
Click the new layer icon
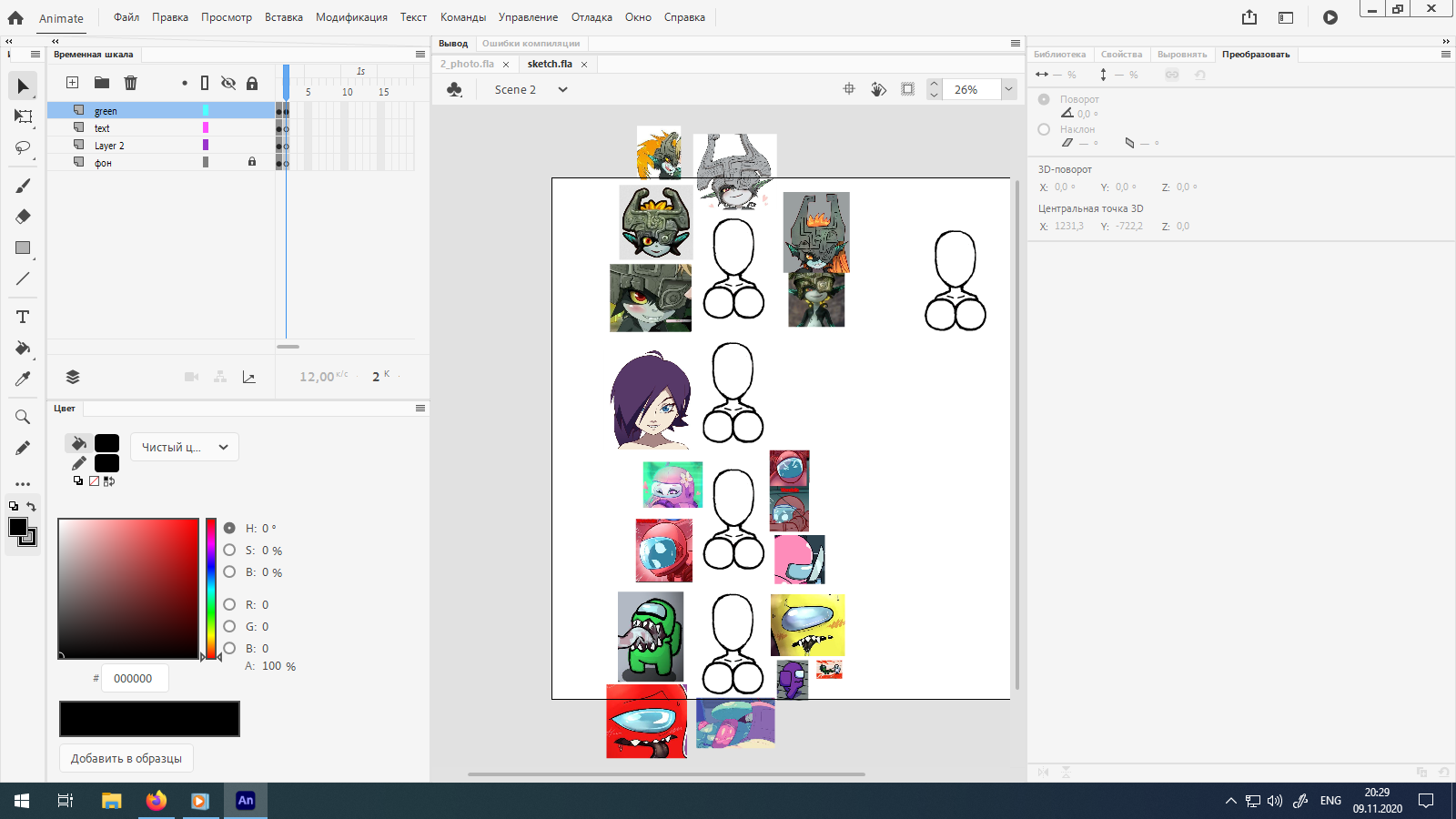click(x=73, y=83)
